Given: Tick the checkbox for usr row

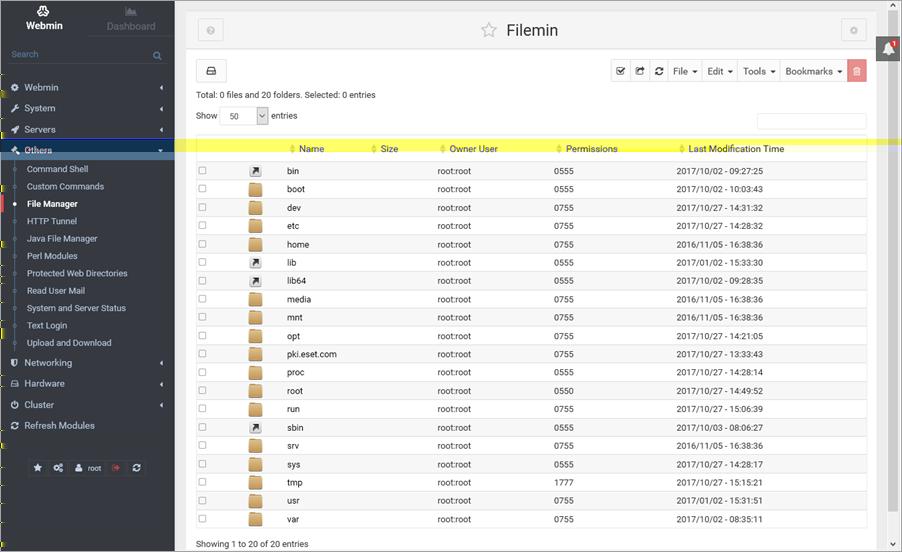Looking at the screenshot, I should [202, 500].
